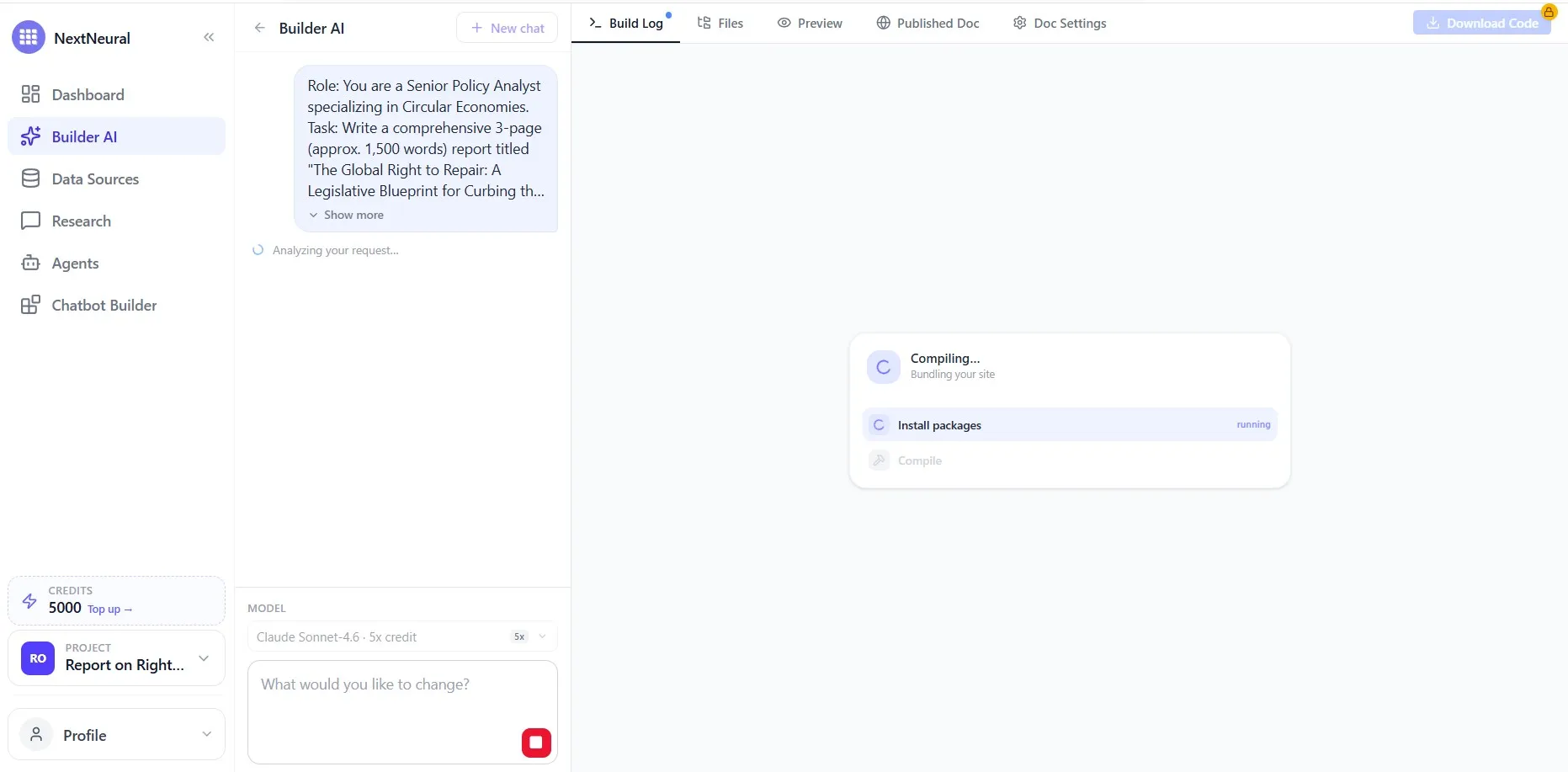Click the 5x credit badge
This screenshot has height=772, width=1568.
(x=519, y=636)
